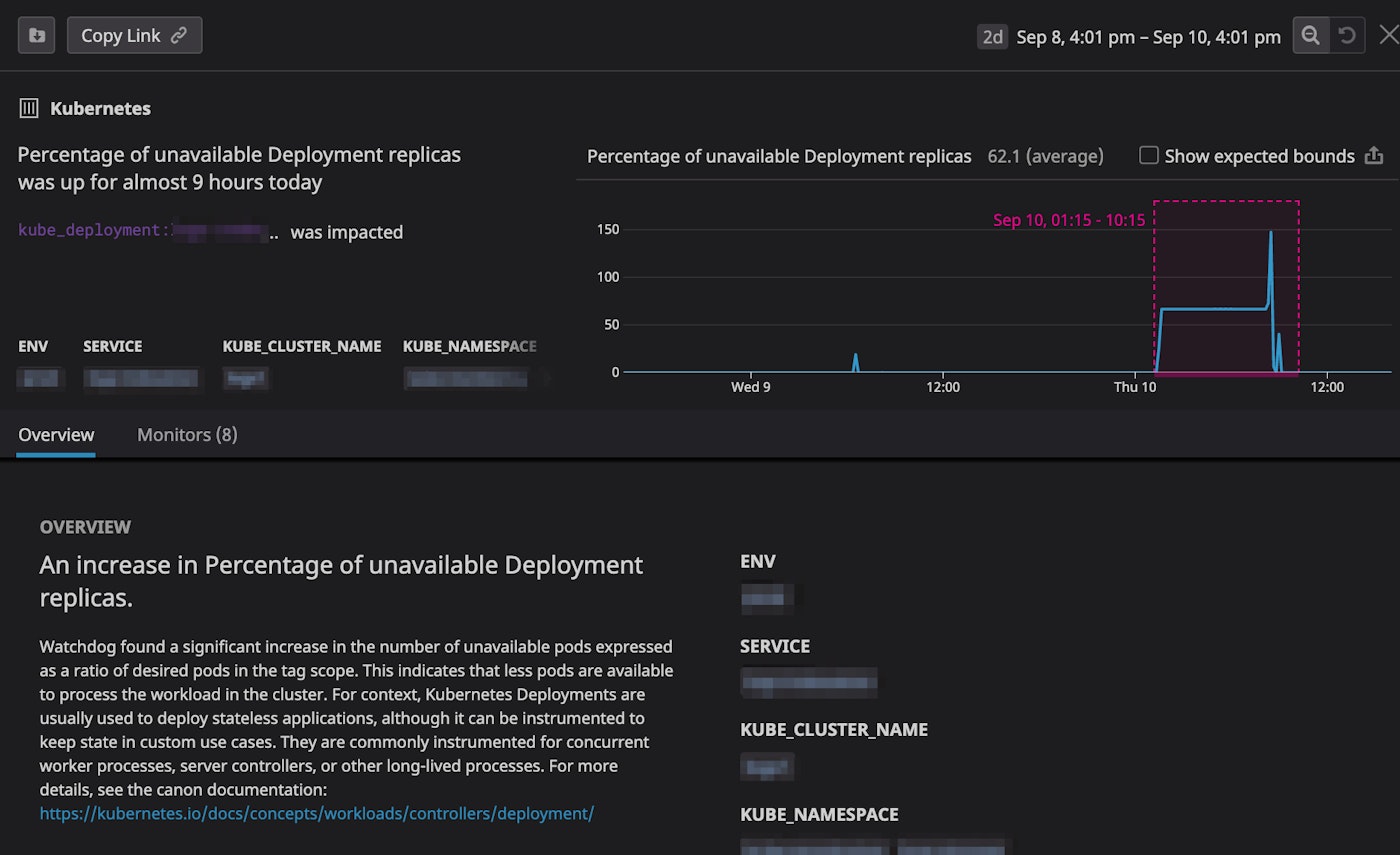Click the blurred SERVICE value in Overview section
Image resolution: width=1400 pixels, height=855 pixels.
(809, 683)
